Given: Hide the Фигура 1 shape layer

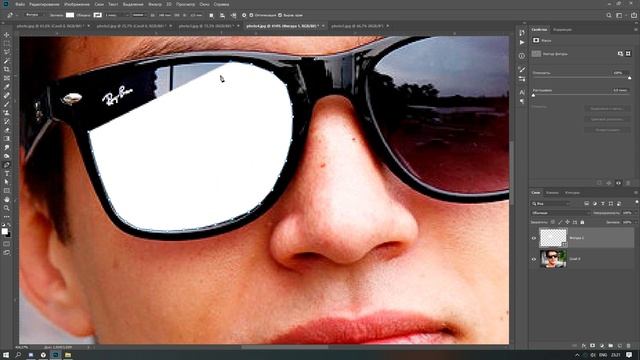Looking at the screenshot, I should pos(534,238).
